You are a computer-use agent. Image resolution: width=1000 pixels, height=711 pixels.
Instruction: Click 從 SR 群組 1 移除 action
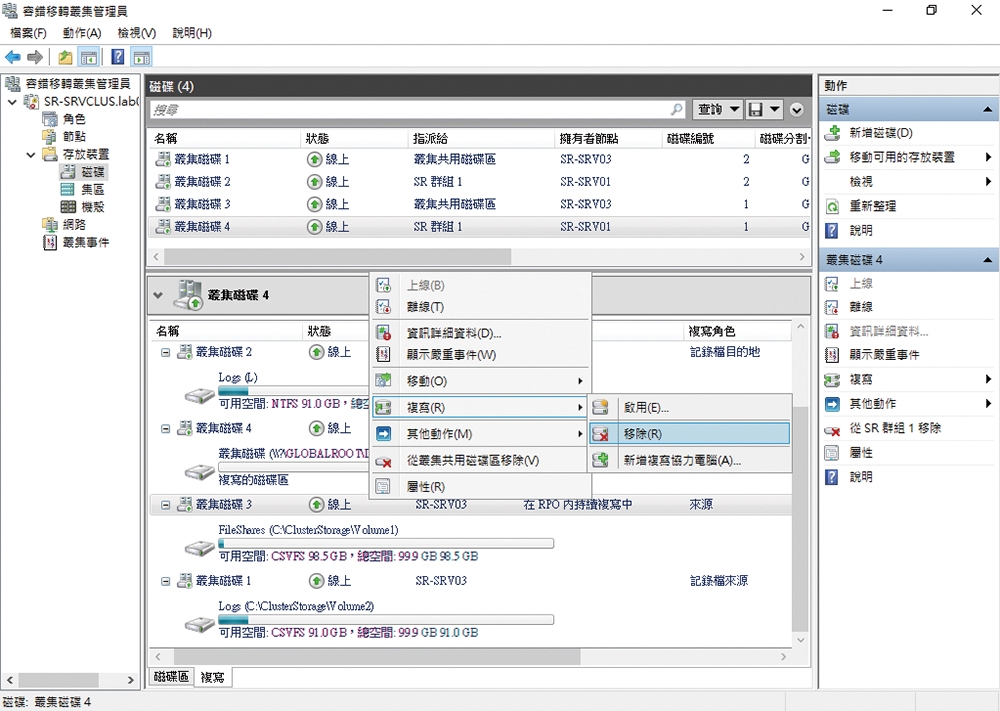coord(895,428)
